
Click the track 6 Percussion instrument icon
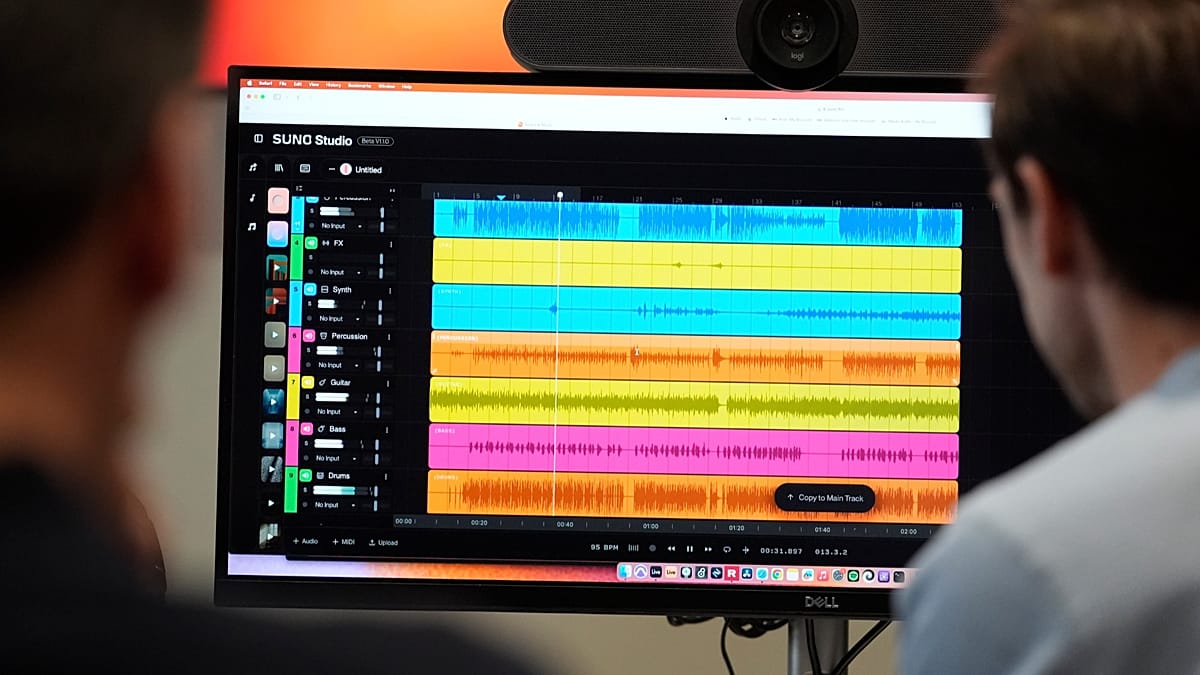coord(323,336)
